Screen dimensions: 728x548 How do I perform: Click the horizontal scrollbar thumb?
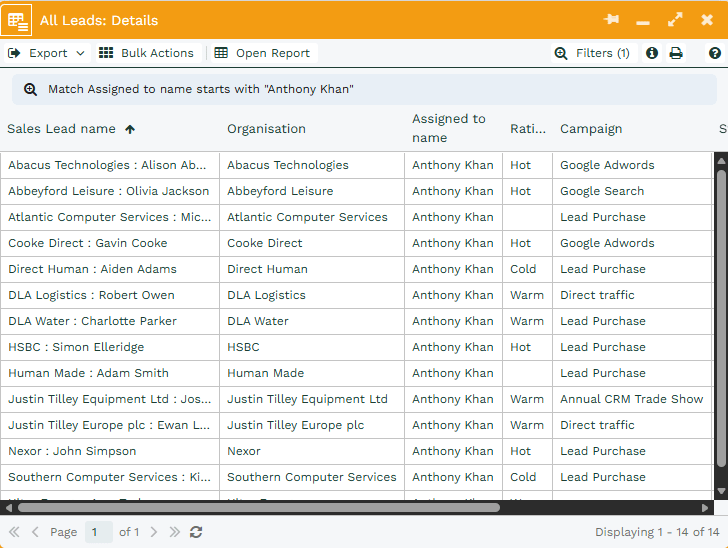pyautogui.click(x=258, y=507)
